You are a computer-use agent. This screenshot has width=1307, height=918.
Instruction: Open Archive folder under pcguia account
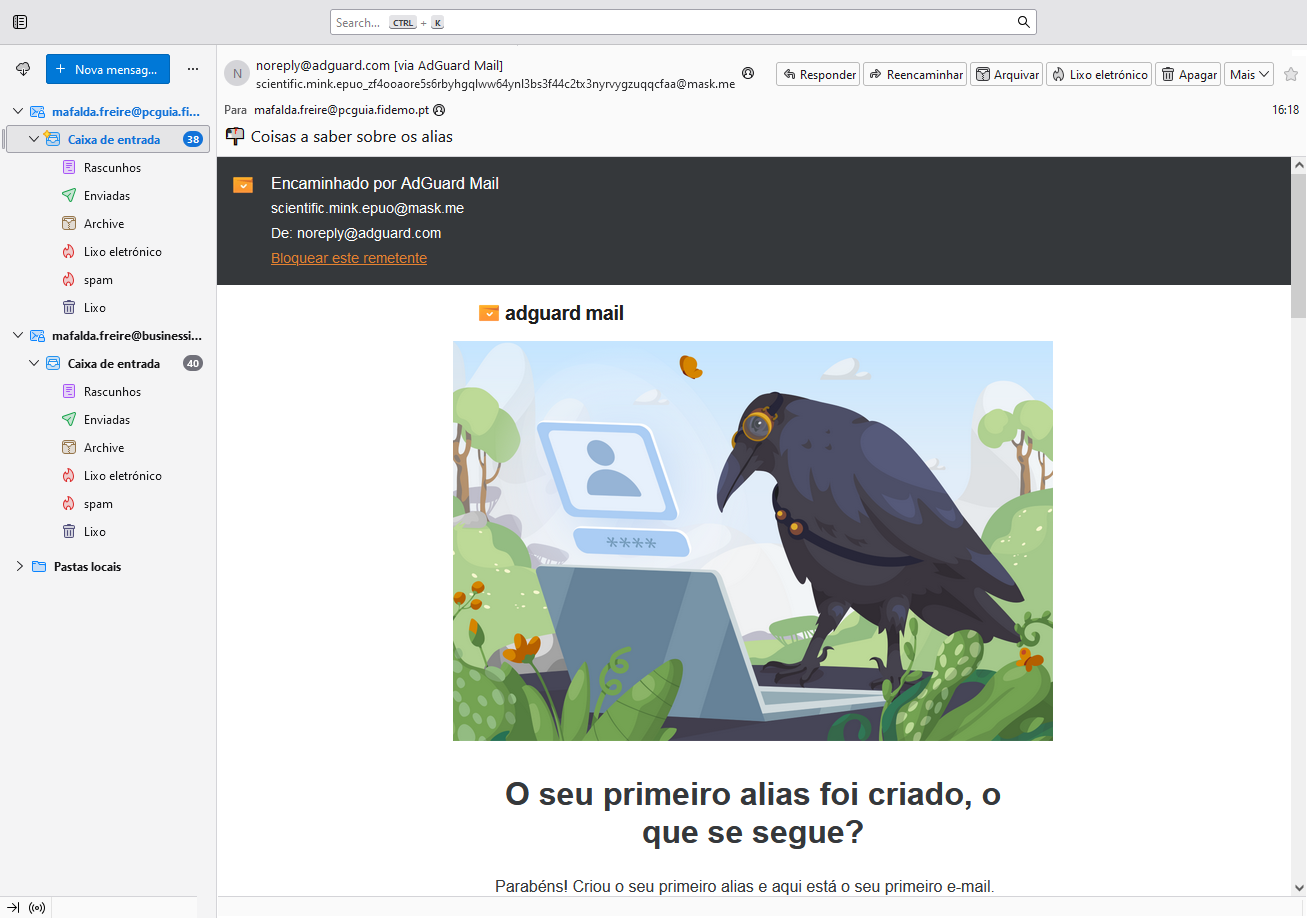click(x=104, y=224)
